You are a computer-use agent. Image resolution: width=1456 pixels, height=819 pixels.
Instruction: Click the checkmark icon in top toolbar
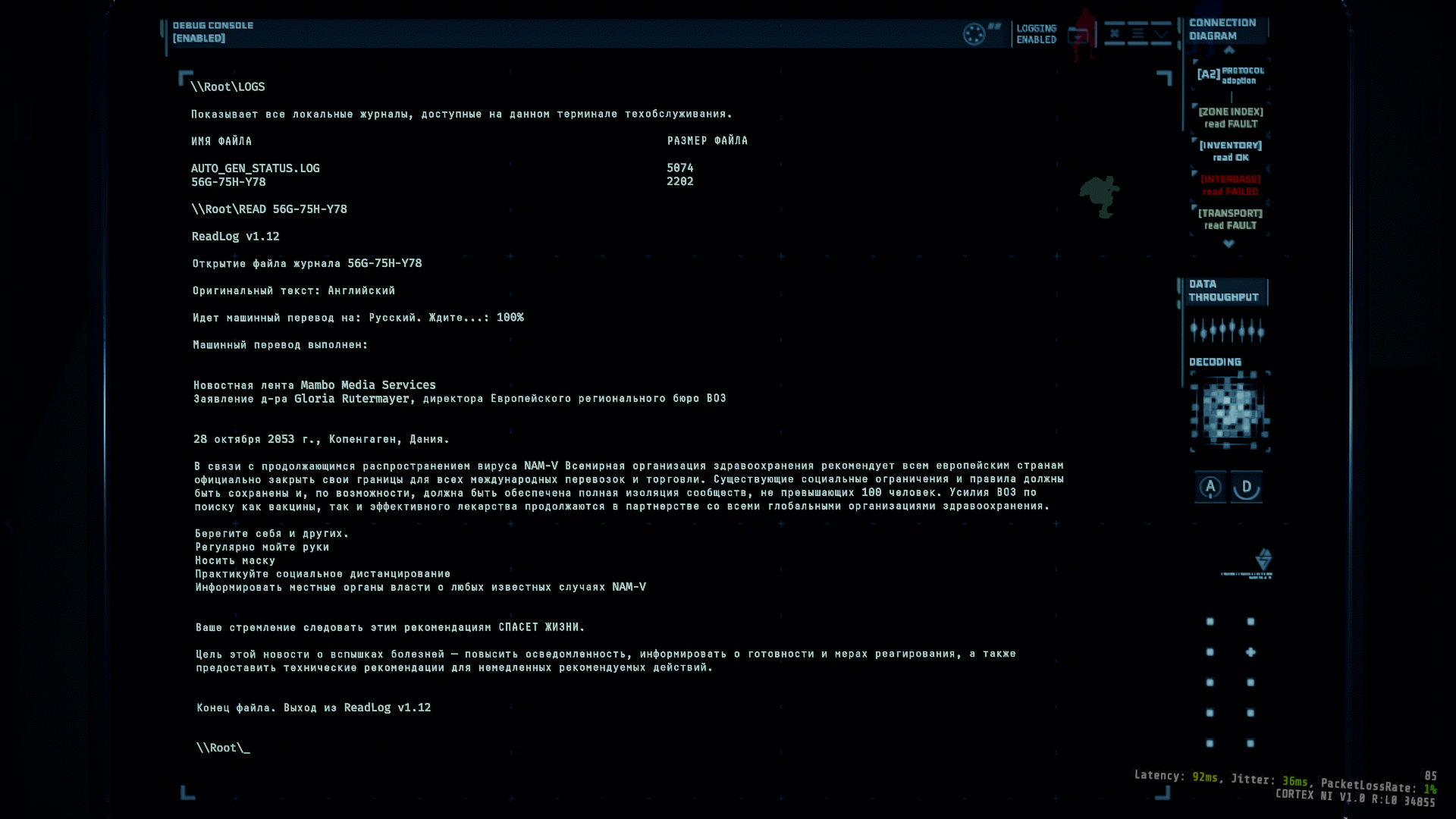pos(1161,33)
